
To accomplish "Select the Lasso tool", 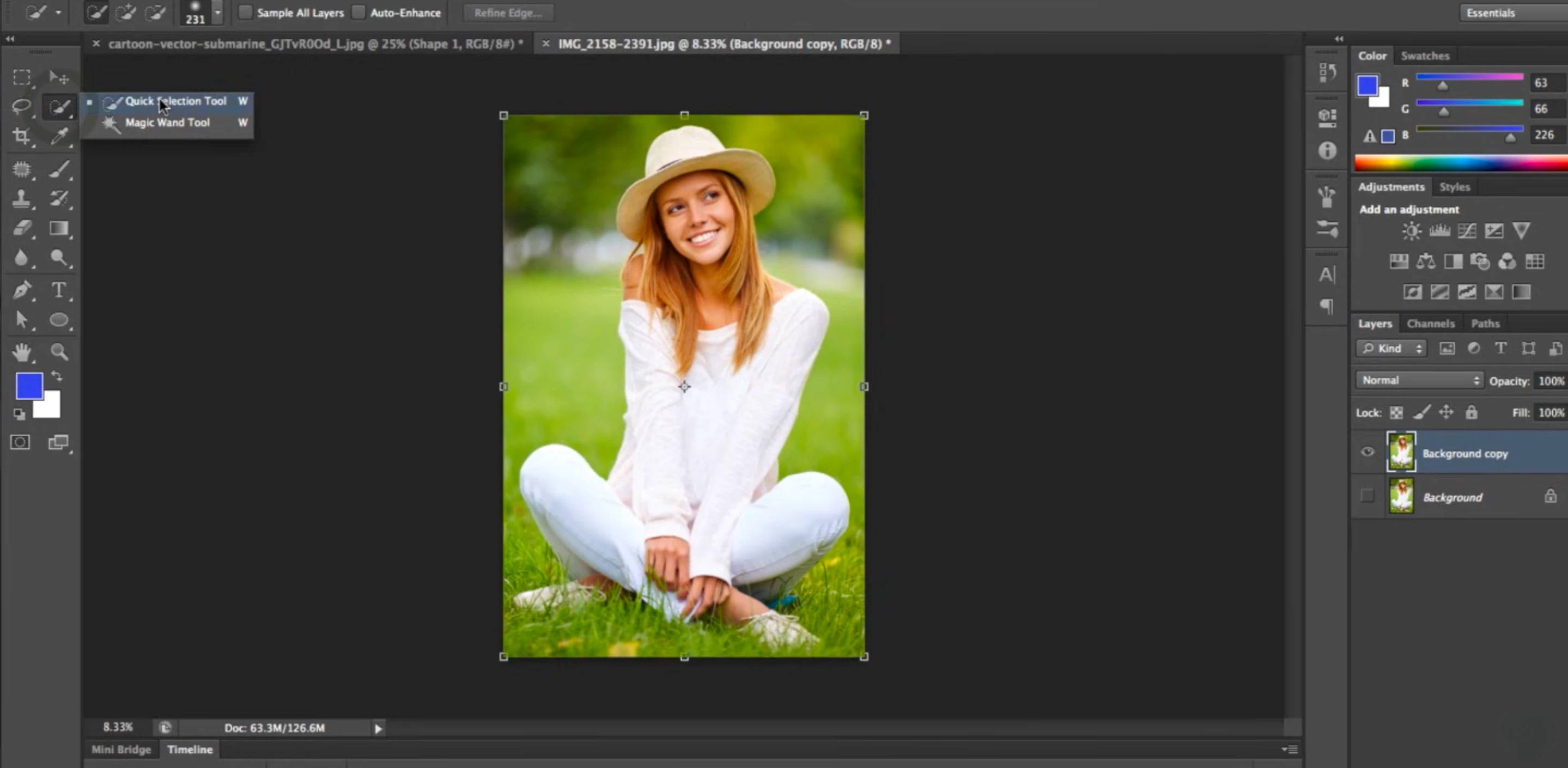I will 22,107.
